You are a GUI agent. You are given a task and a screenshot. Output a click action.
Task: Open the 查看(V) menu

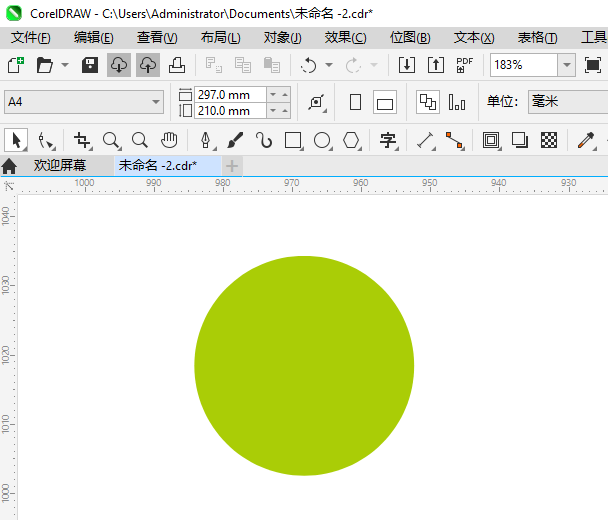(157, 38)
